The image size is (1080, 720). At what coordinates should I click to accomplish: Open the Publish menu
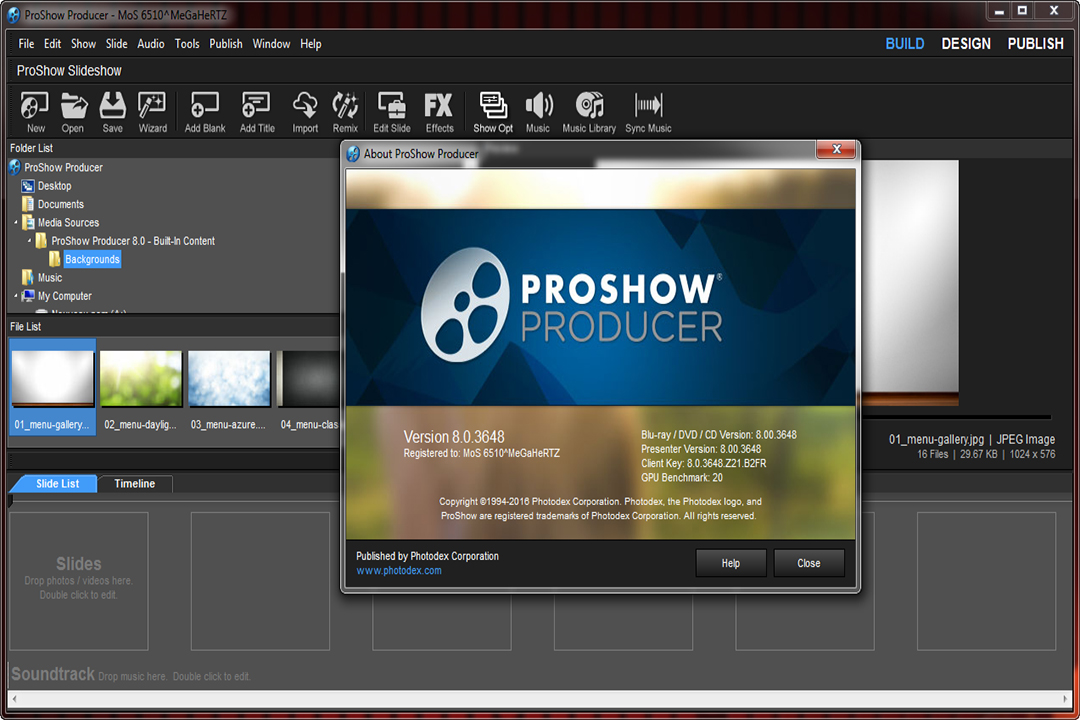tap(226, 43)
